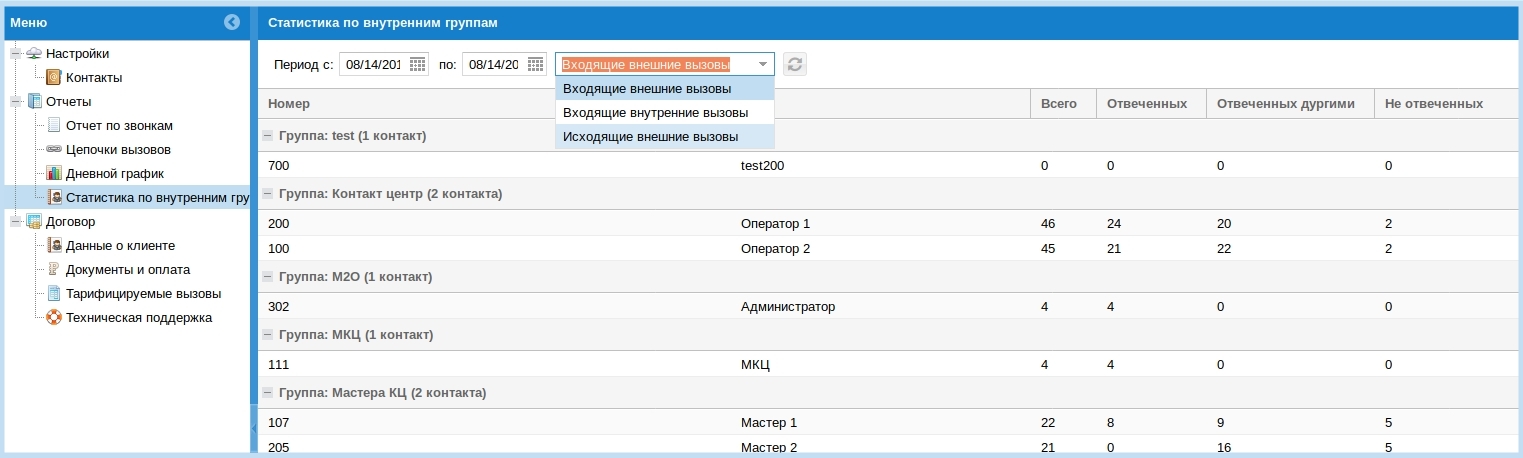
Task: Sort by Отвеченных column header
Action: tap(1146, 103)
